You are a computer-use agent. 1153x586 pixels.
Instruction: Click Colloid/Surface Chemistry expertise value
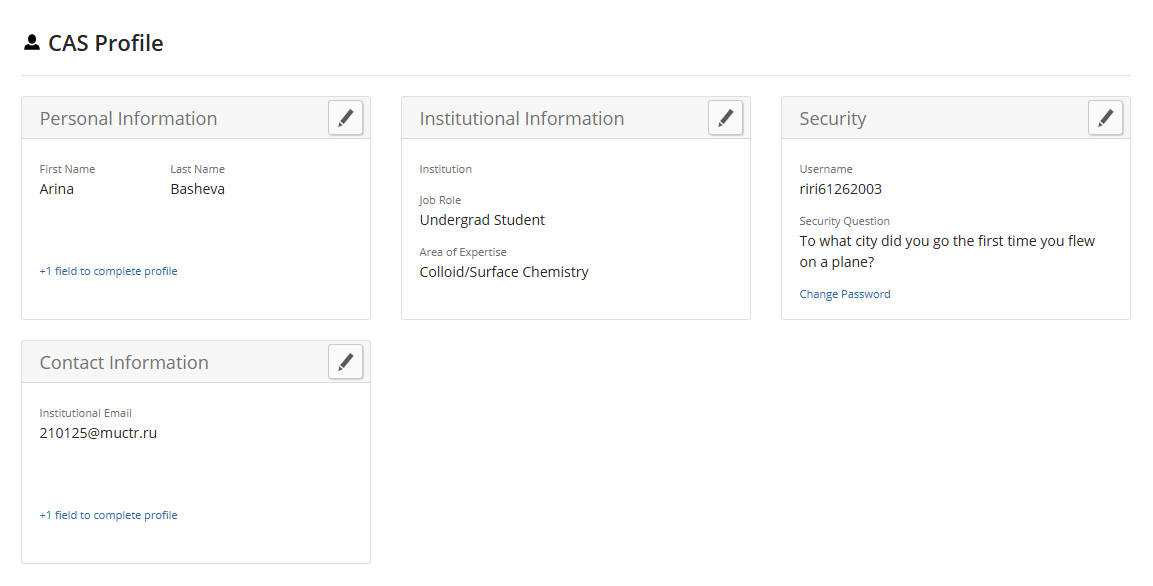coord(503,272)
